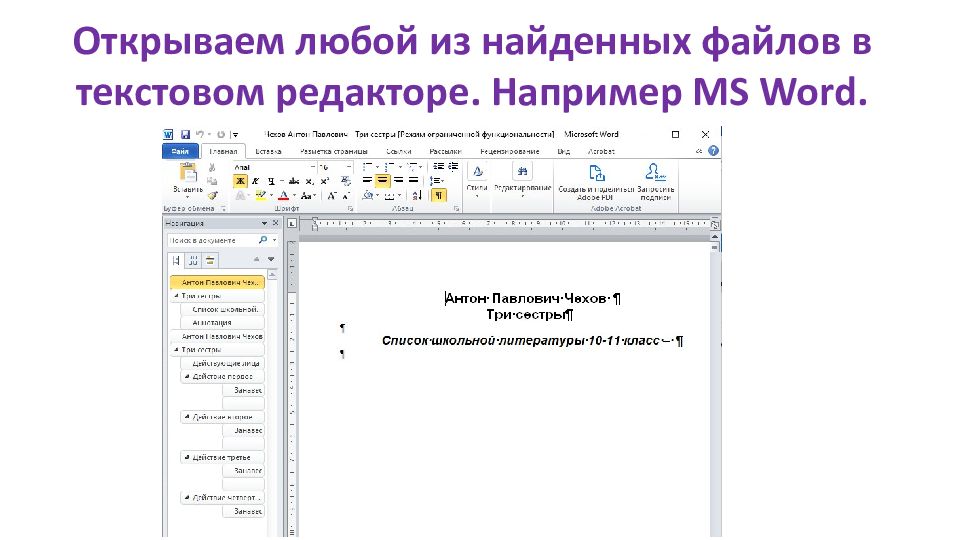
Task: Browse pages thumbnails view in navigation pane
Action: click(x=193, y=261)
